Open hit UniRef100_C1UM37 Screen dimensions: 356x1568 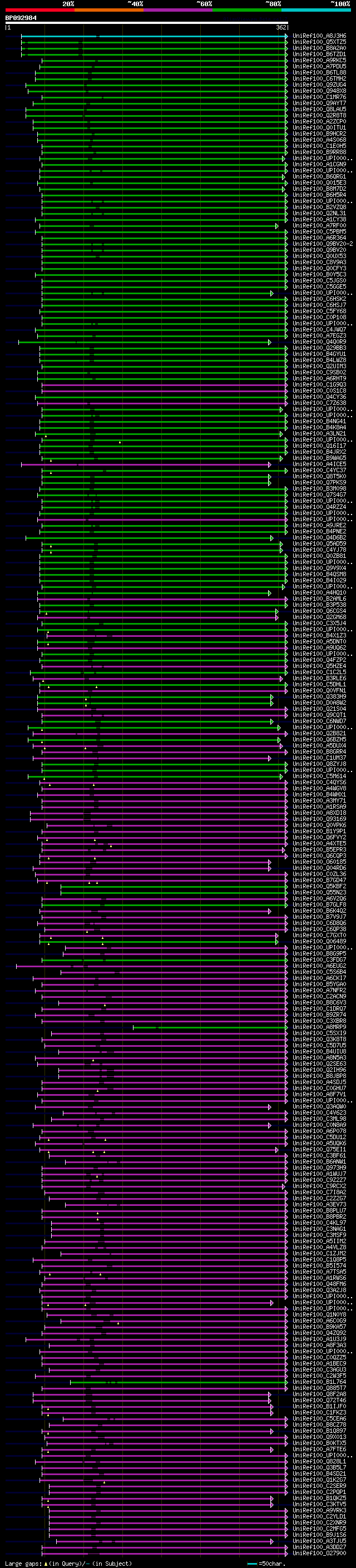[x=319, y=758]
